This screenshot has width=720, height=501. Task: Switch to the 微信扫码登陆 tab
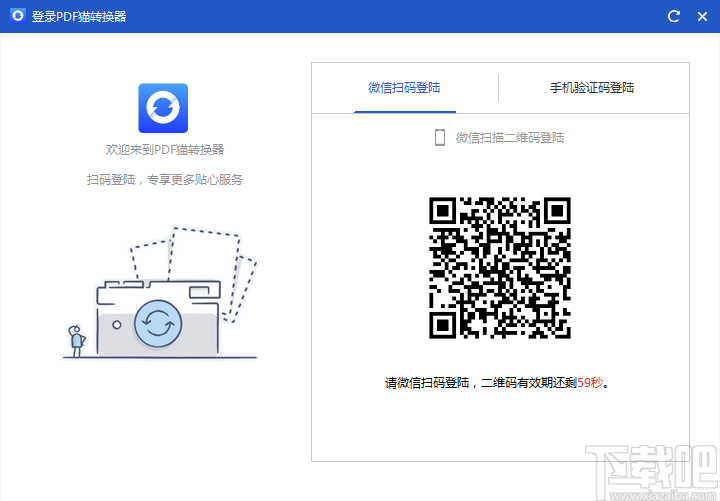click(404, 88)
